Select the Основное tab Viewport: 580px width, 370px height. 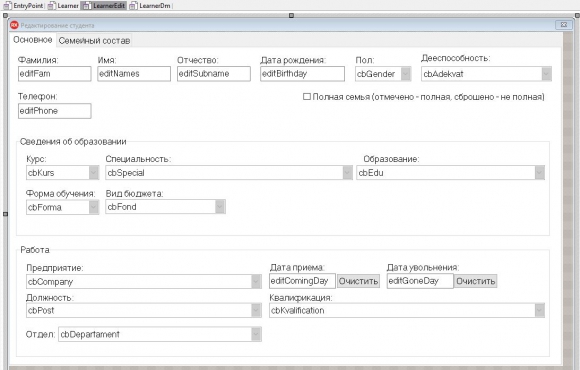[33, 40]
